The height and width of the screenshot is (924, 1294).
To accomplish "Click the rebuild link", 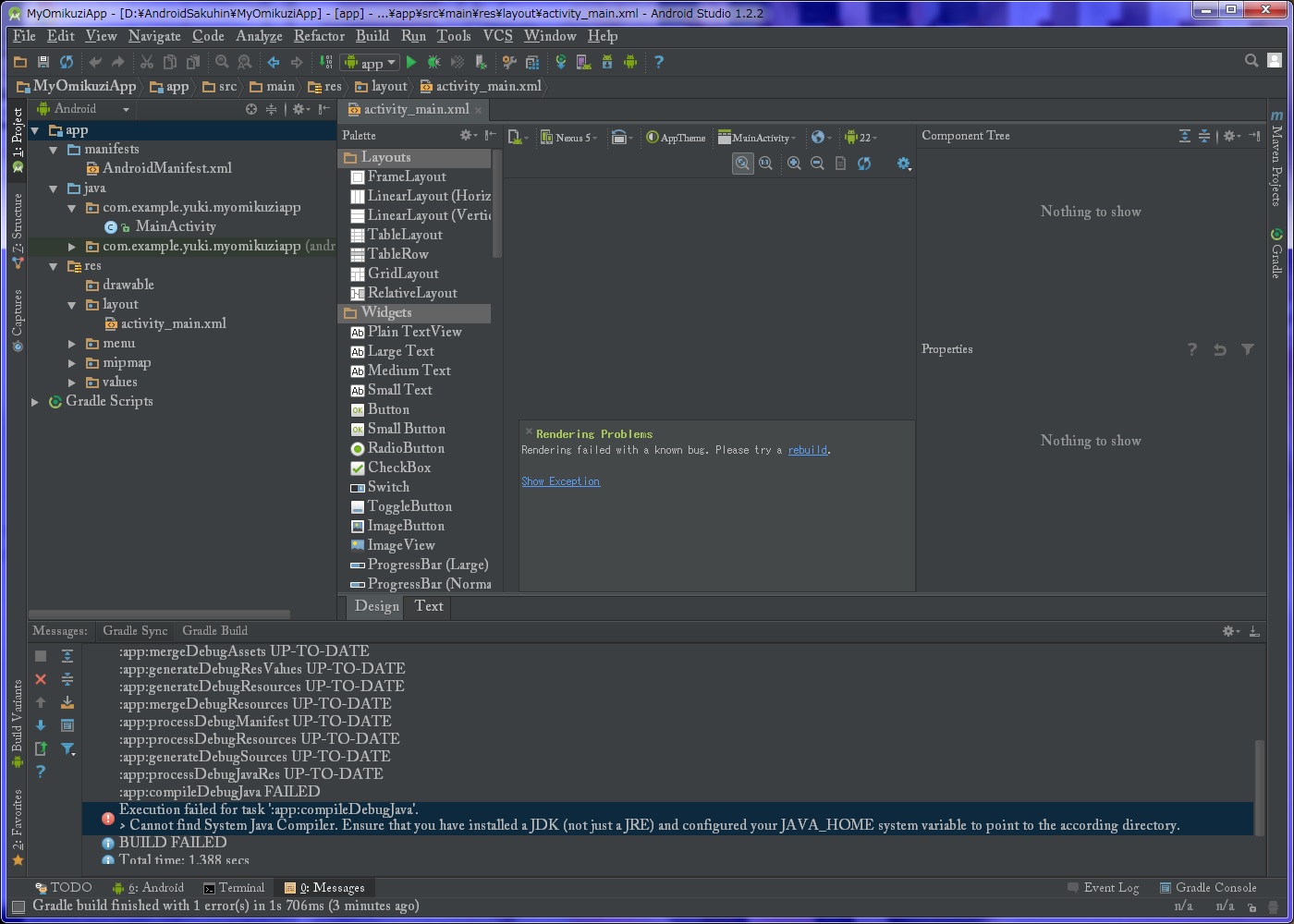I will 808,450.
